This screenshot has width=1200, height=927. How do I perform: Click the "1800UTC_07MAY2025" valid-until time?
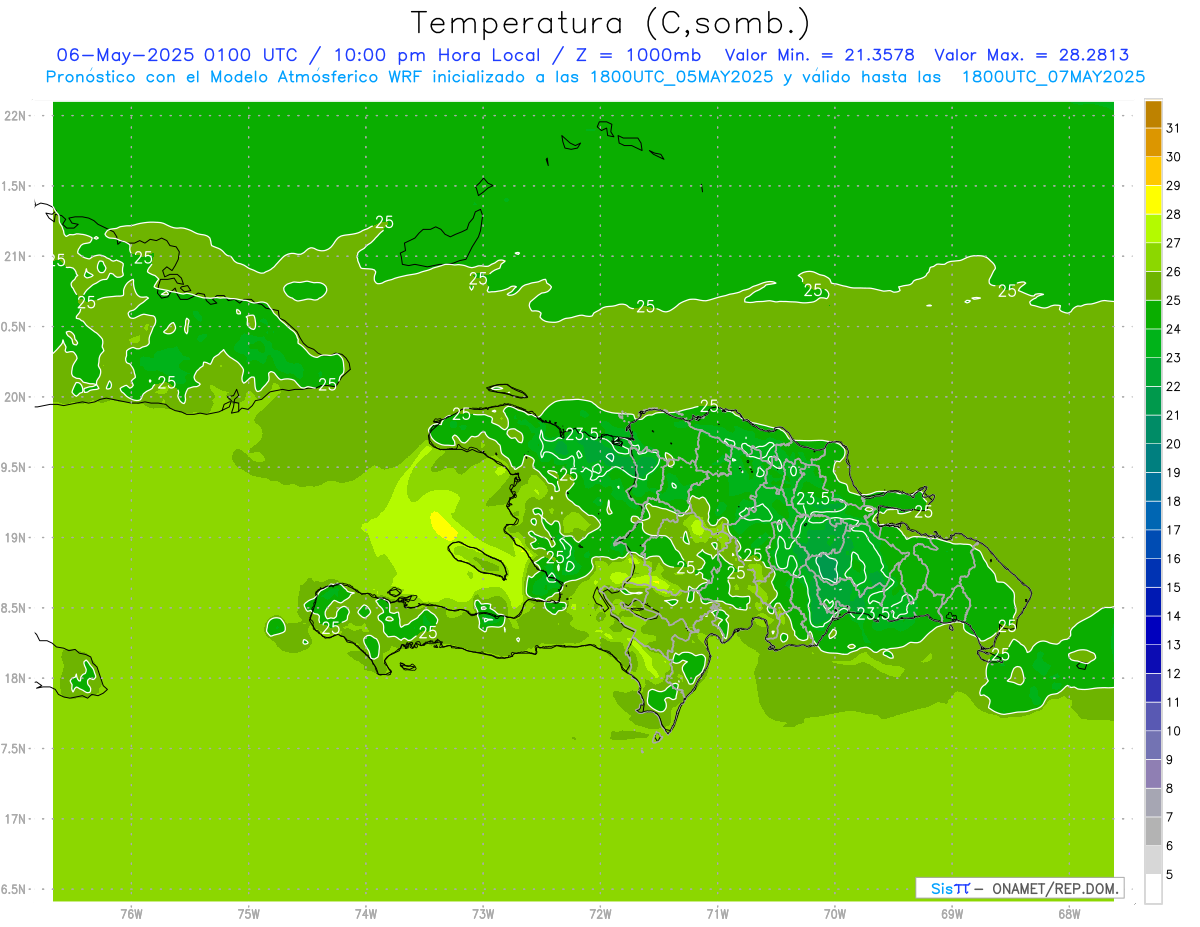(1053, 77)
